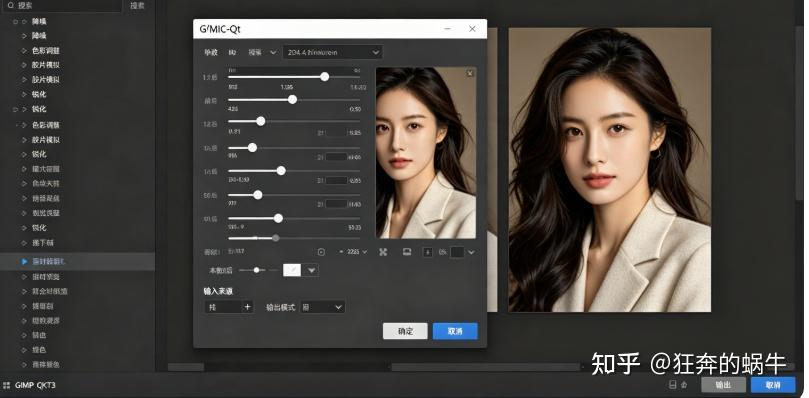Open dropdown arrow next to dark color swatch
809x398 pixels.
click(471, 252)
